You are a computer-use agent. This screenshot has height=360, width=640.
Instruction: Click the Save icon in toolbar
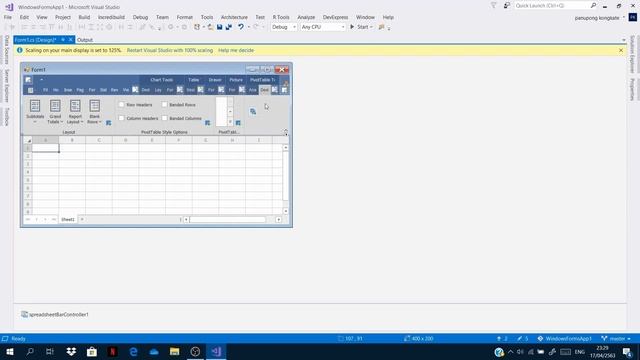point(220,27)
